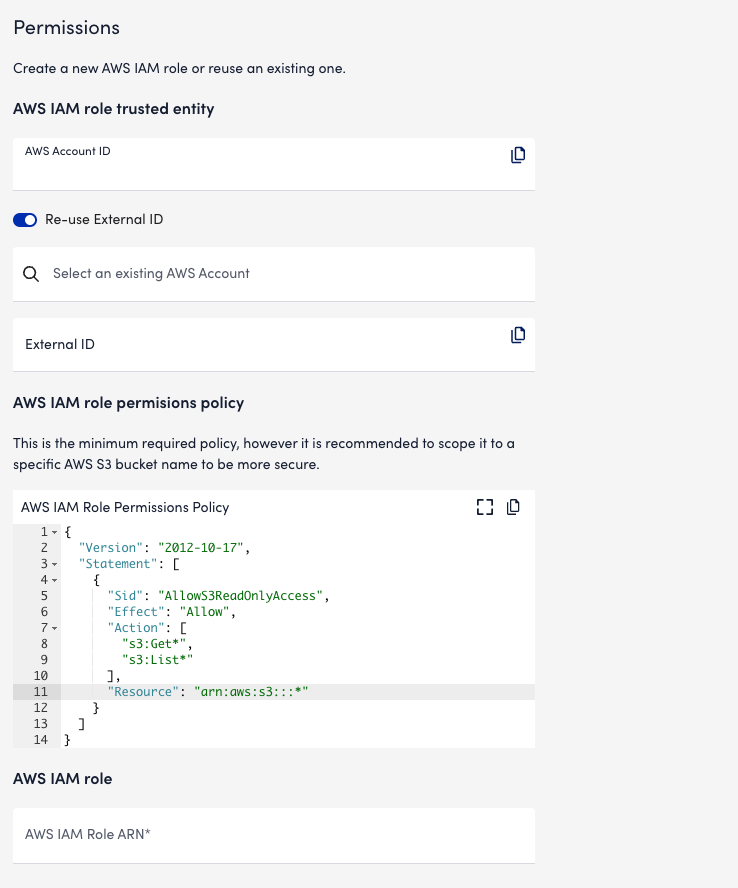Copy the IAM Role Permissions Policy
The image size is (738, 888).
[514, 507]
